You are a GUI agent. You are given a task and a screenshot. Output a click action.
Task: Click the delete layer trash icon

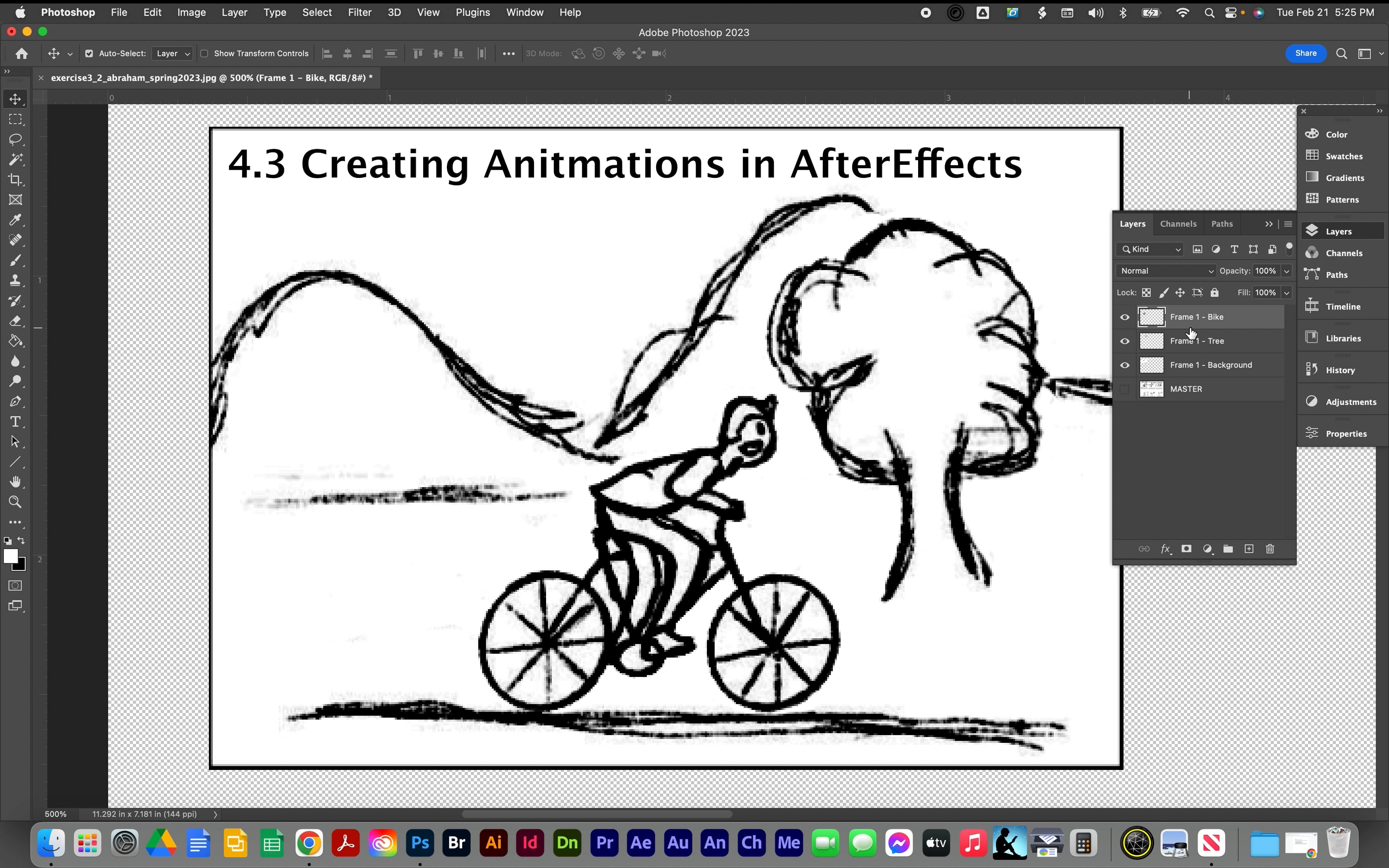(1270, 549)
